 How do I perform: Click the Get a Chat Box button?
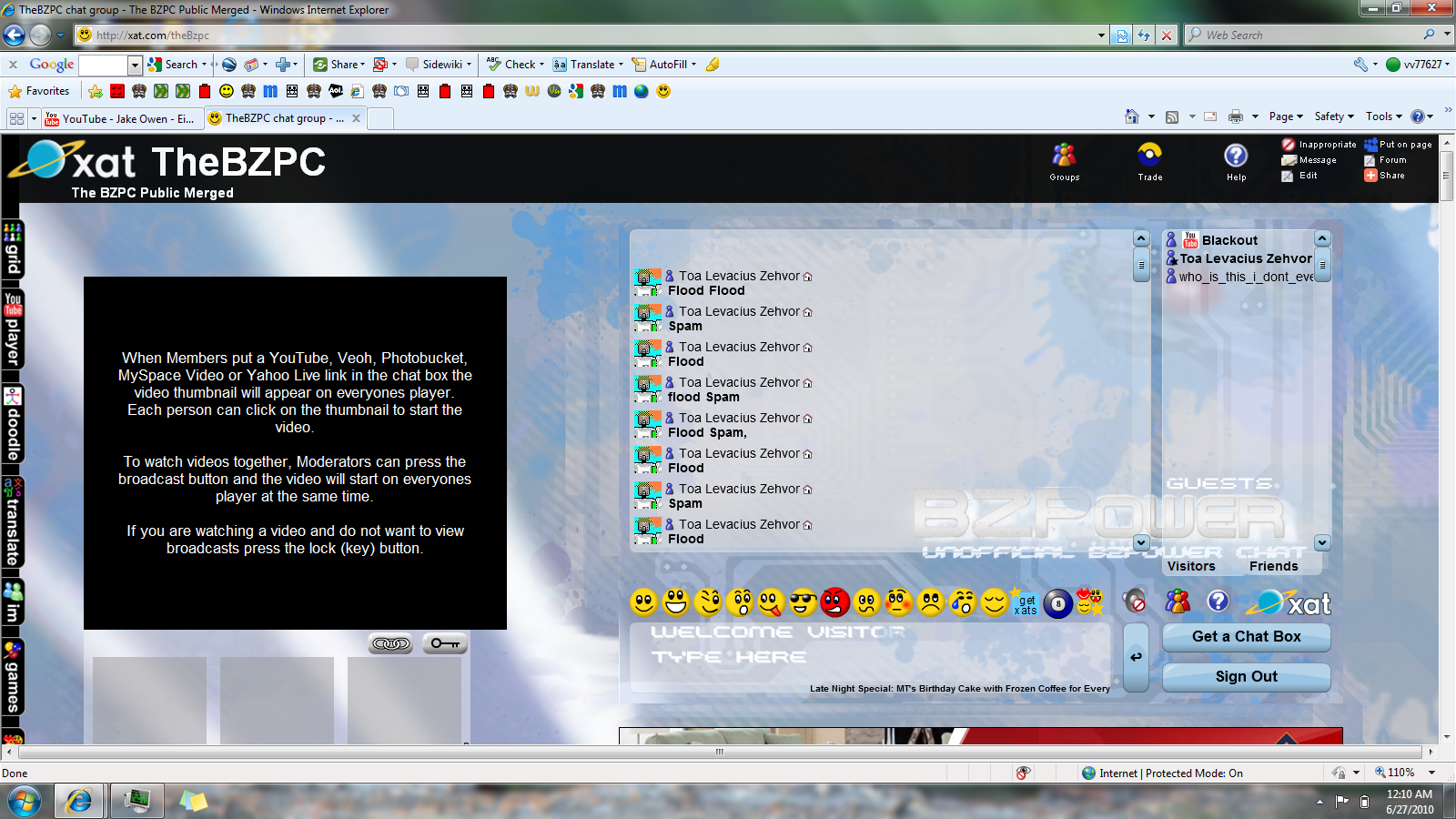(1246, 637)
